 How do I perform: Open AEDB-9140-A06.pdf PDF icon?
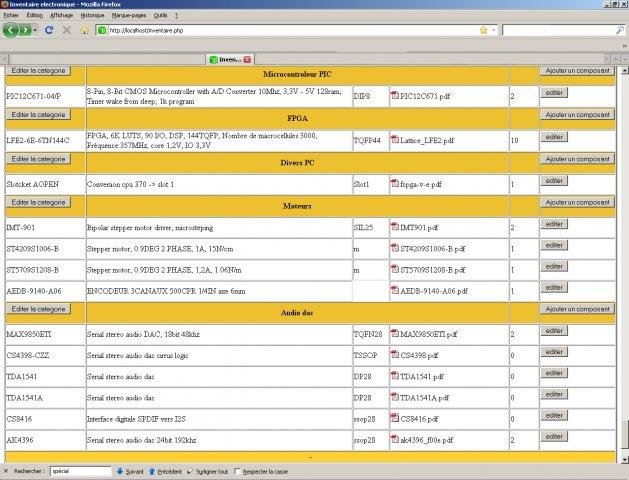point(395,290)
